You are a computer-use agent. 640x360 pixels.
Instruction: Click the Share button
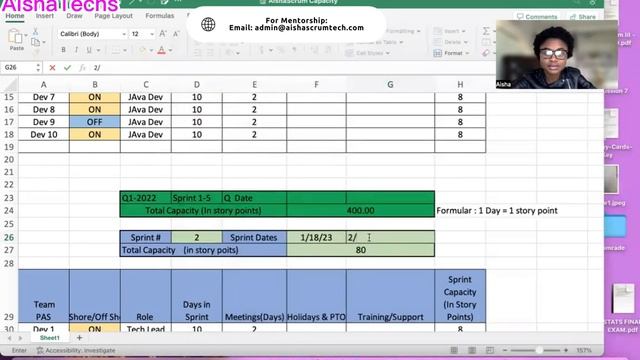[x=582, y=17]
